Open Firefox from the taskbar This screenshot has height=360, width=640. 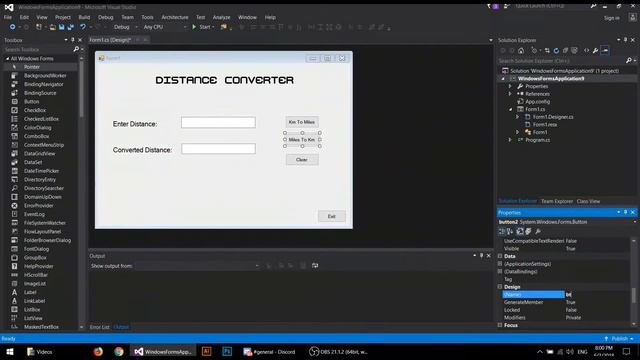[x=98, y=351]
